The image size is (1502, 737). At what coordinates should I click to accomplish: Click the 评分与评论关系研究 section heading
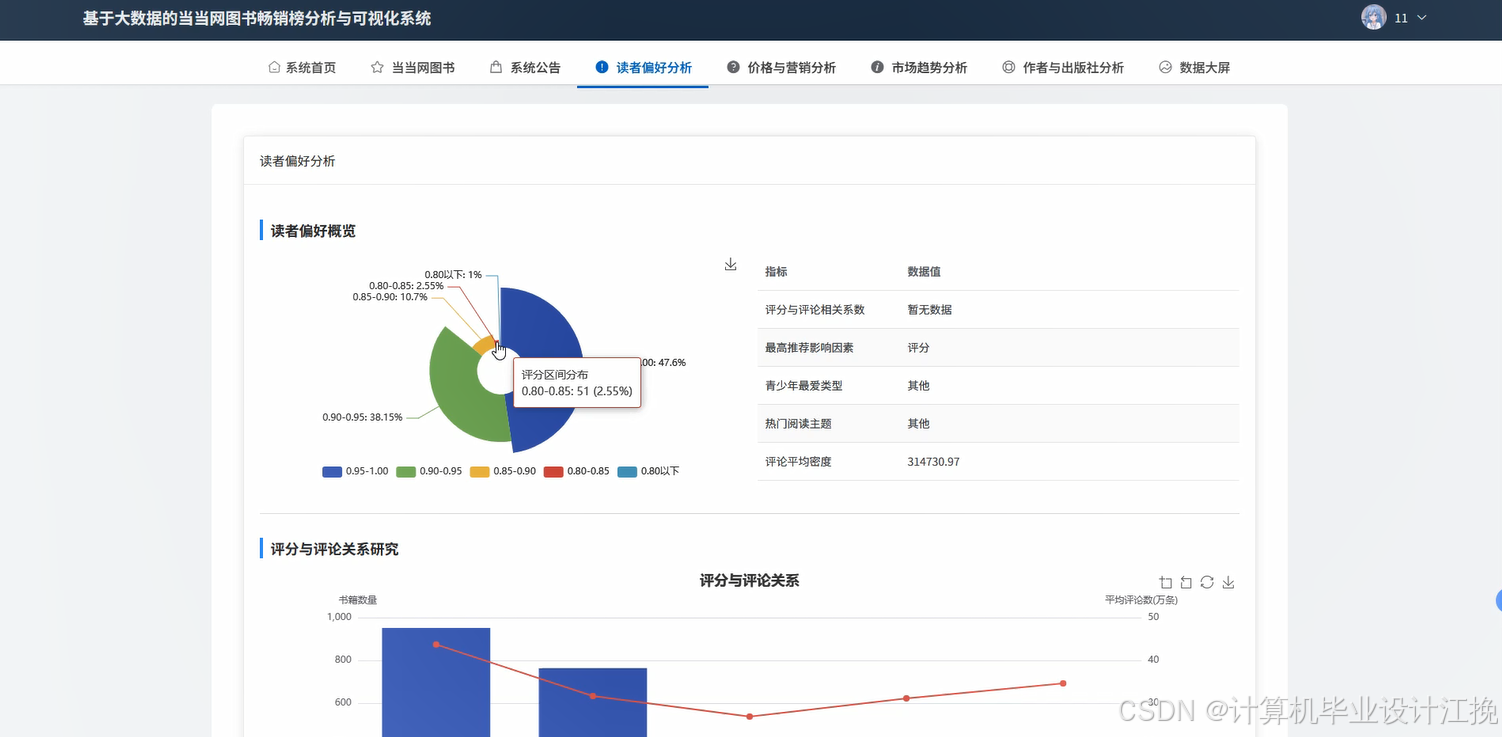click(334, 549)
